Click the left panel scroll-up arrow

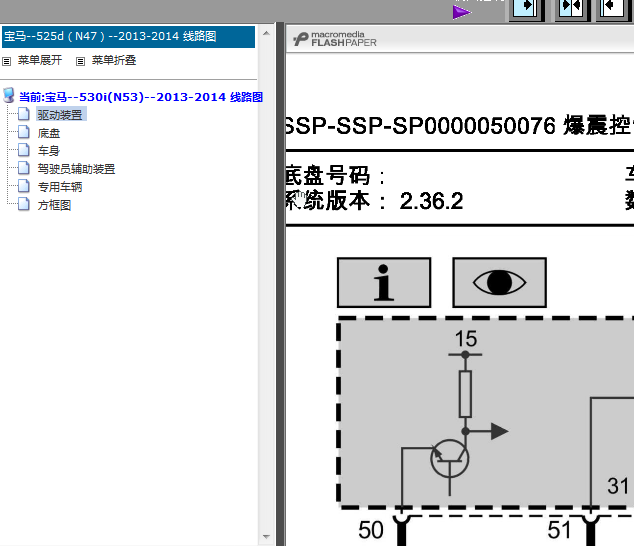click(266, 33)
